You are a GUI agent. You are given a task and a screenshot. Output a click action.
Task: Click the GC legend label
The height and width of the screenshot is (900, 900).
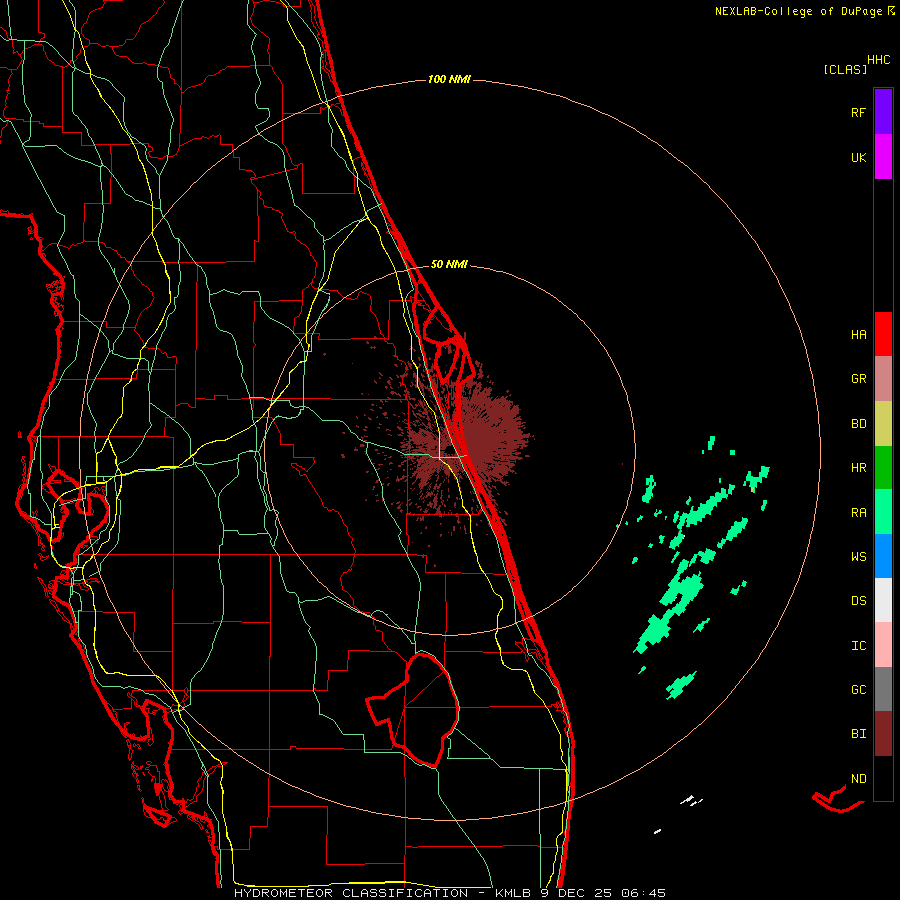tap(858, 690)
